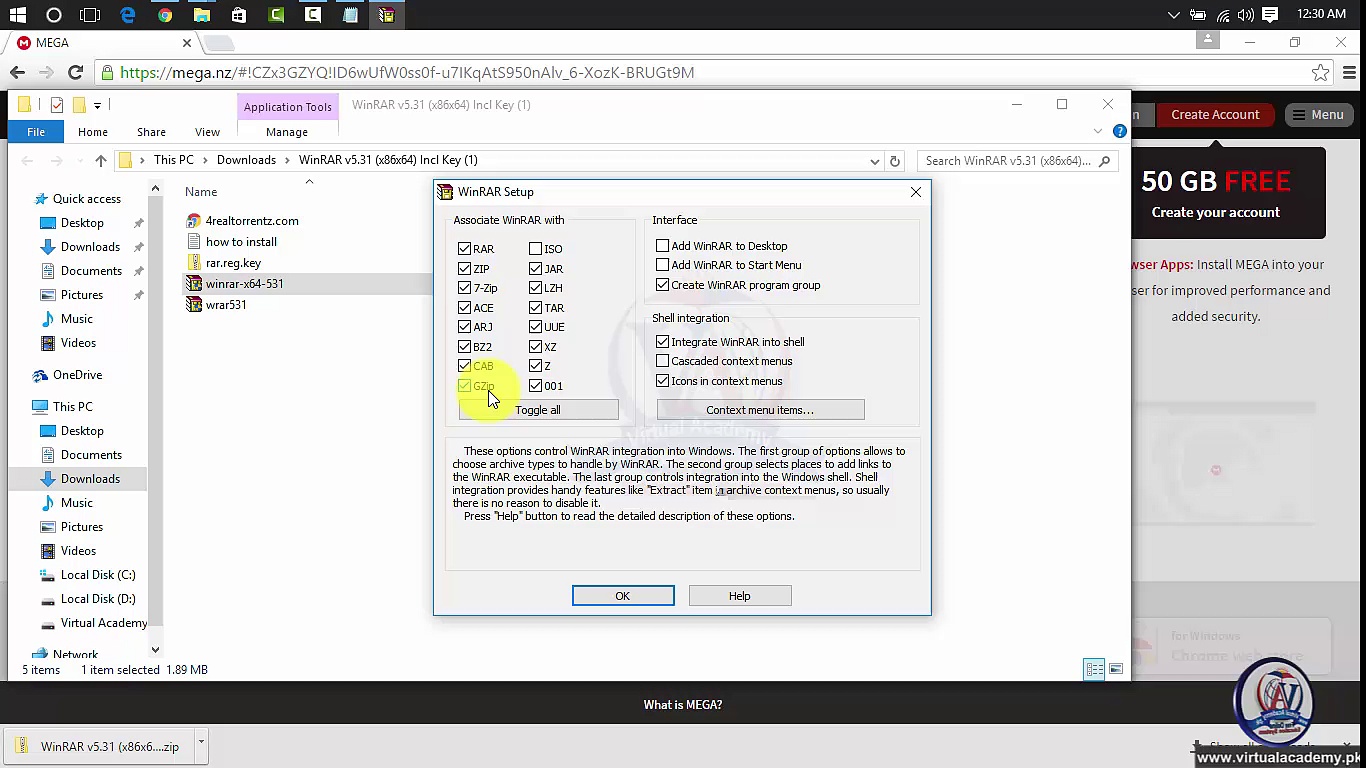Screen dimensions: 1366x768
Task: Click the WinRAR setup icon on taskbar
Action: click(x=386, y=15)
